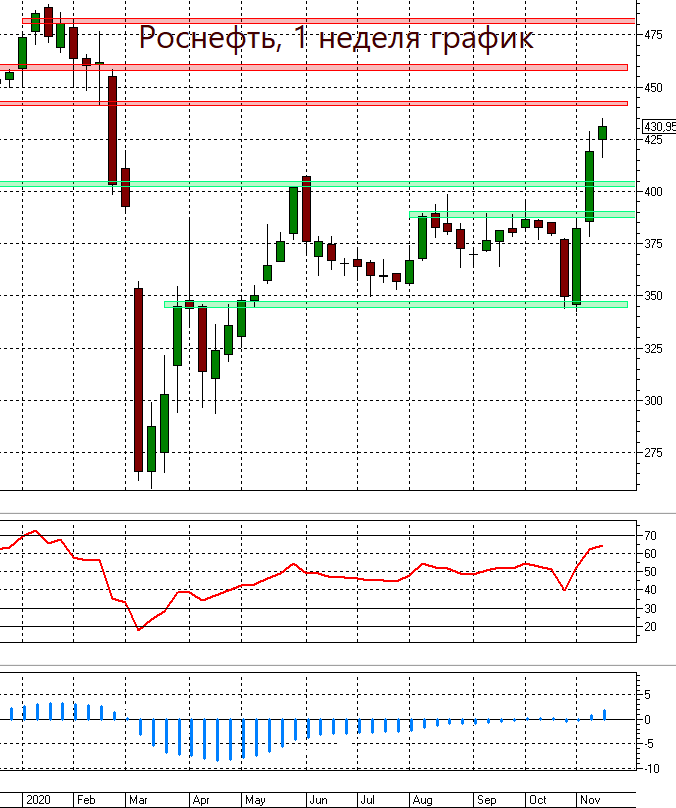676x808 pixels.
Task: Click the RSI scale value 50
Action: tap(650, 572)
